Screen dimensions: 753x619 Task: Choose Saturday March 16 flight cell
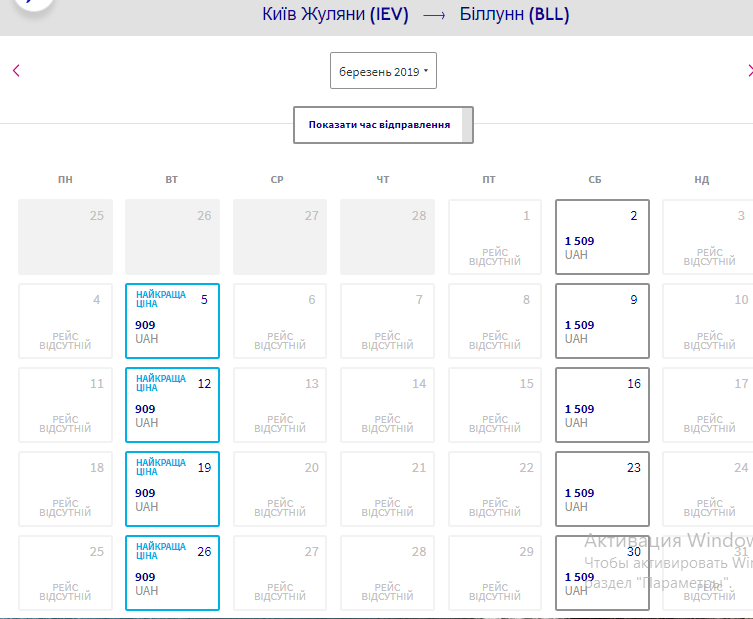[602, 405]
